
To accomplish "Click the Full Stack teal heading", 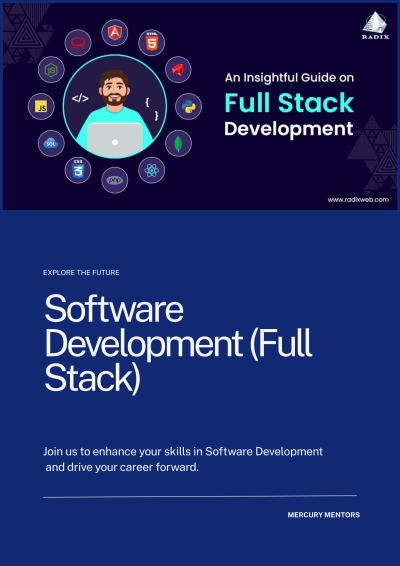I will pos(289,103).
